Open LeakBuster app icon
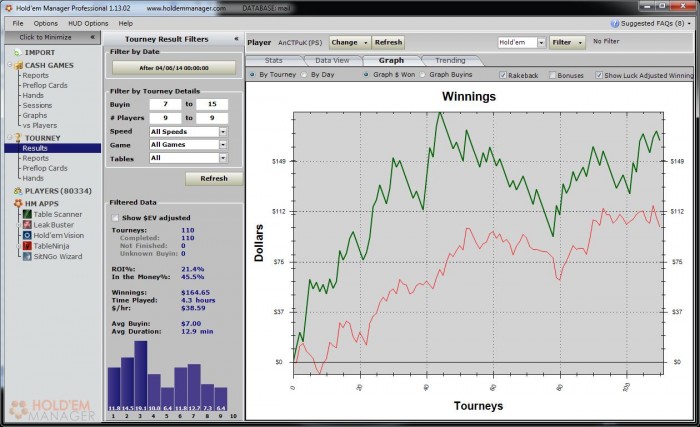Viewport: 700px width, 427px height. click(x=27, y=225)
